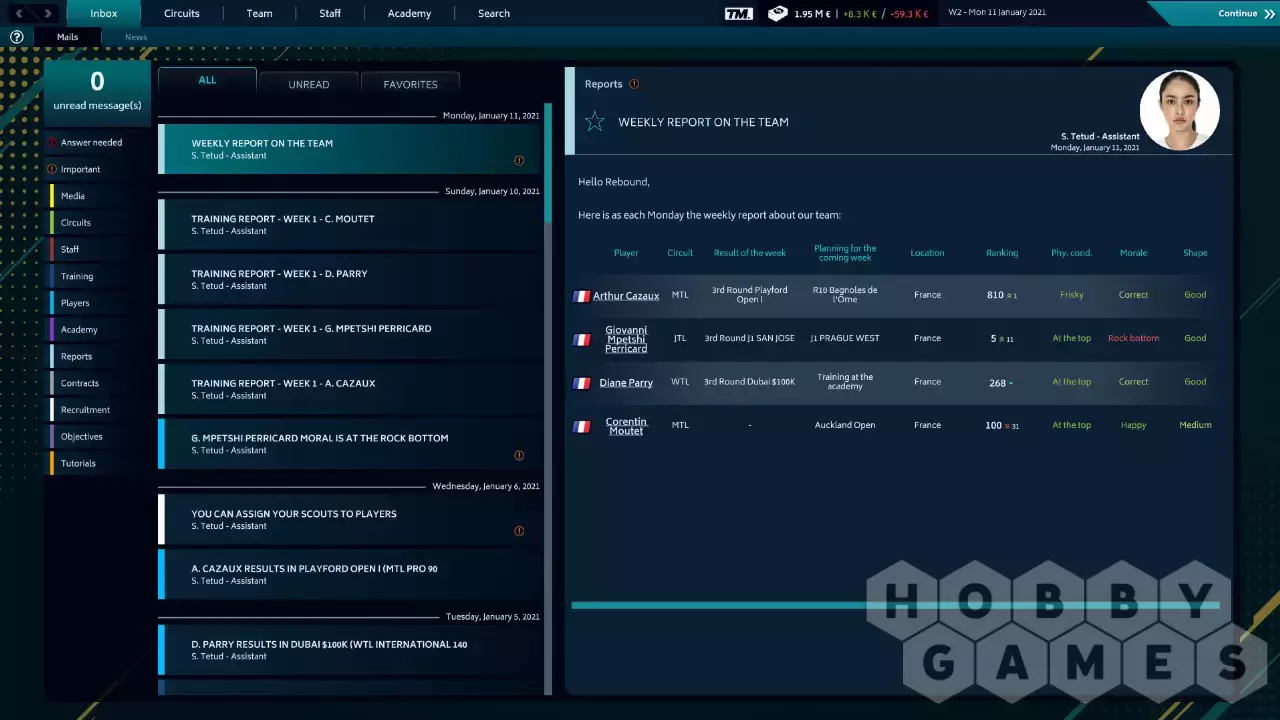This screenshot has width=1280, height=720.
Task: Click the money finances icon
Action: point(778,13)
